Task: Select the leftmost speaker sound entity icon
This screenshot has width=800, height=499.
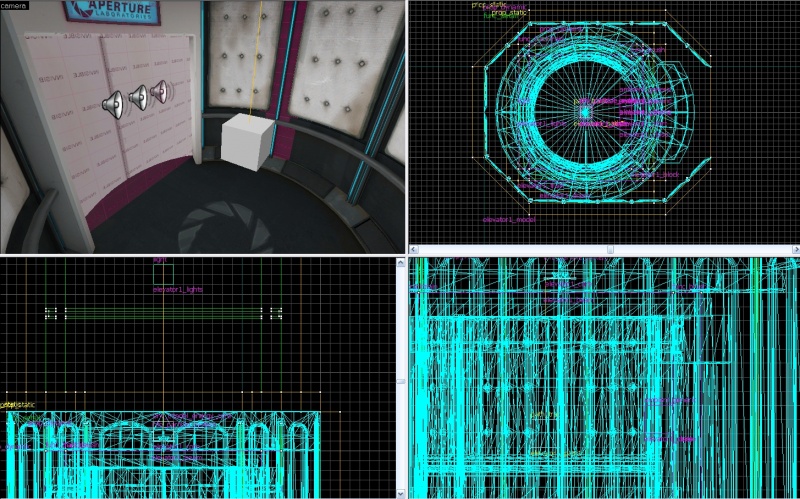Action: (x=113, y=105)
